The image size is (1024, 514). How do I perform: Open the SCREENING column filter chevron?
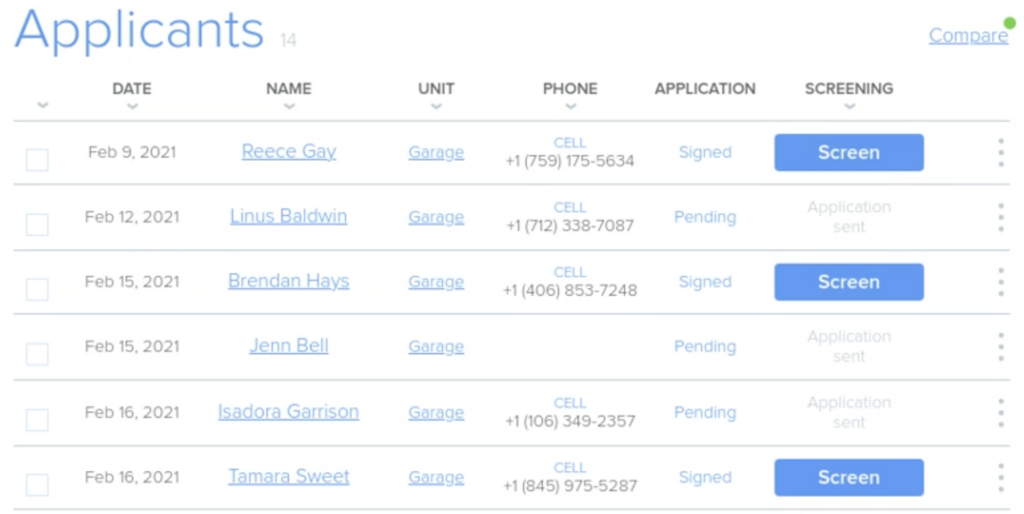coord(849,106)
